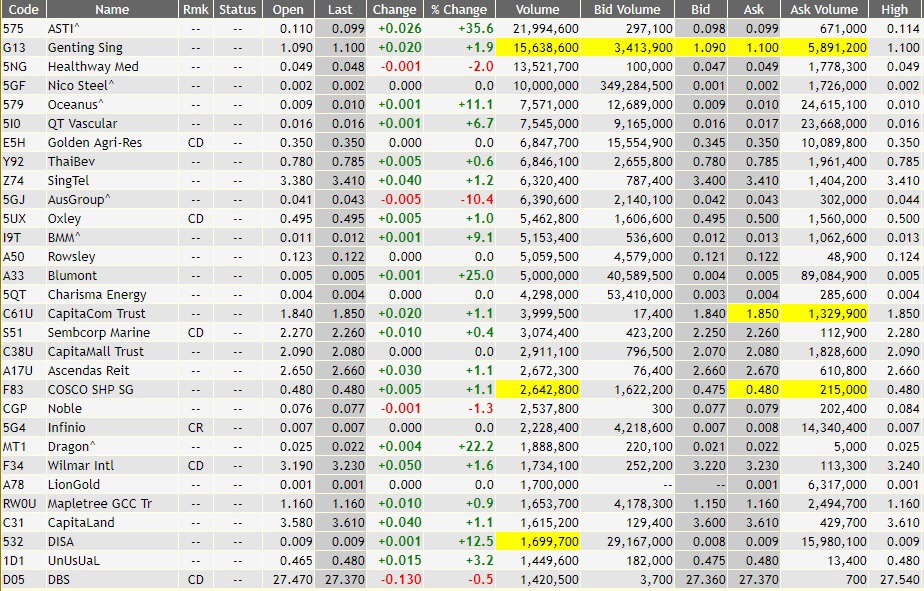Click highlighted bid volume 3,413,900

(643, 48)
